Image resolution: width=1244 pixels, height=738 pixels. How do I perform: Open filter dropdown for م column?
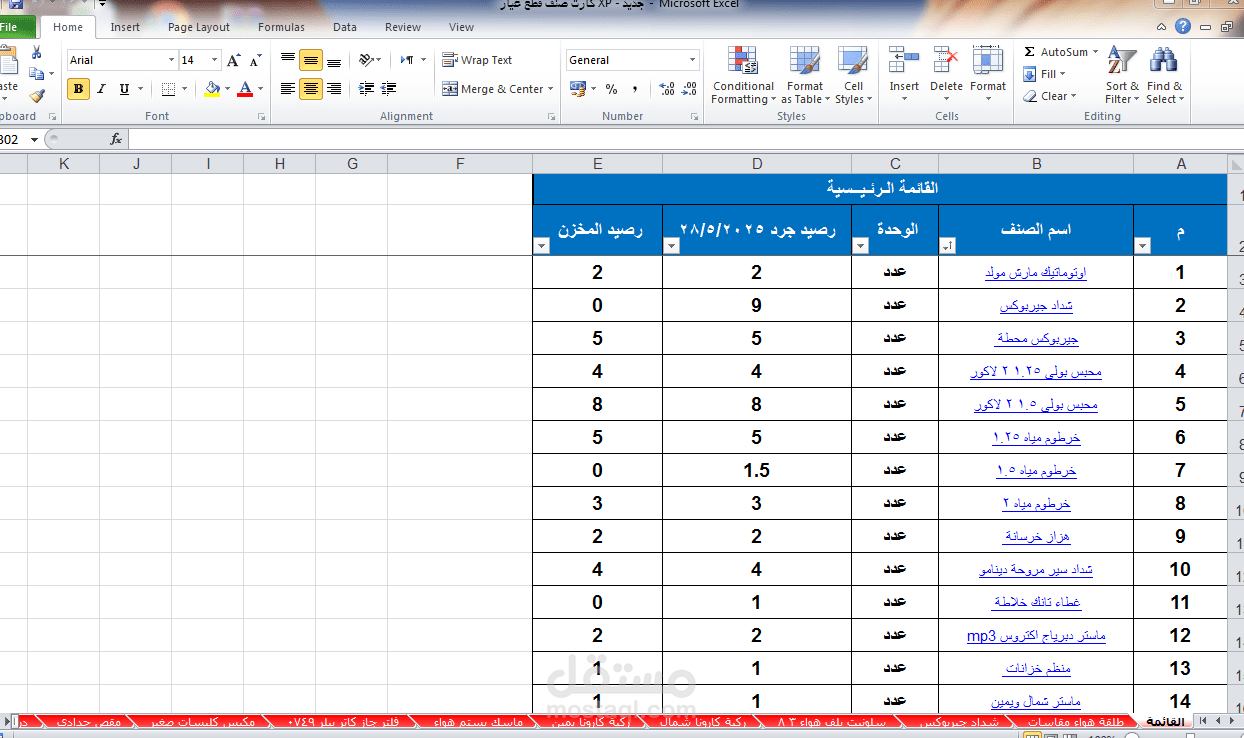1143,246
